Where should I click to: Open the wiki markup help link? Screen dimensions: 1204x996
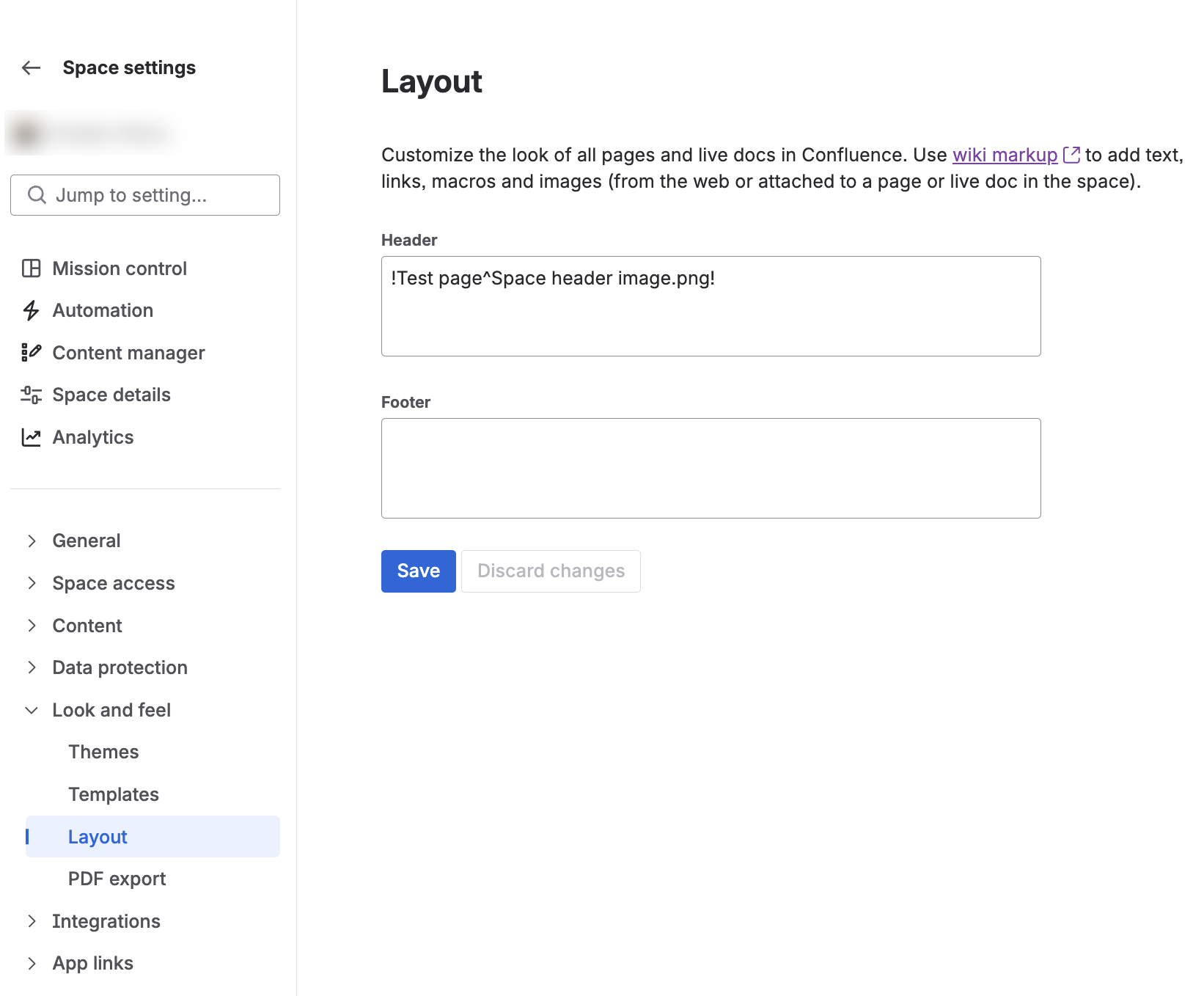click(x=1005, y=155)
